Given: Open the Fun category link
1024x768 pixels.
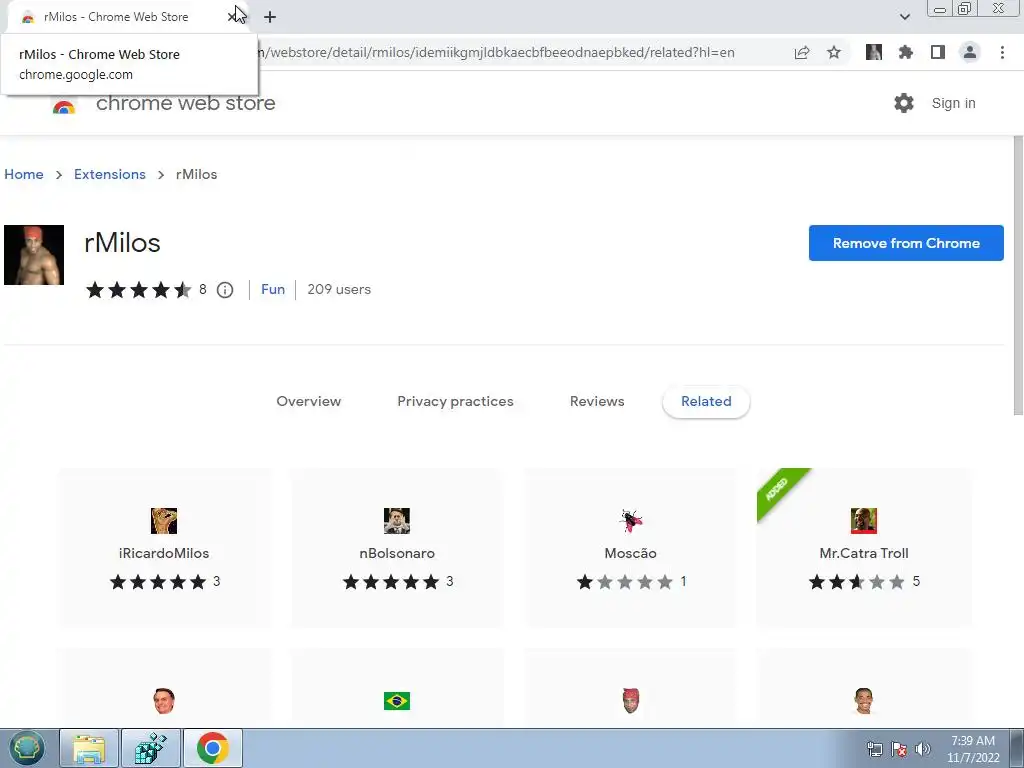Looking at the screenshot, I should click(x=273, y=289).
